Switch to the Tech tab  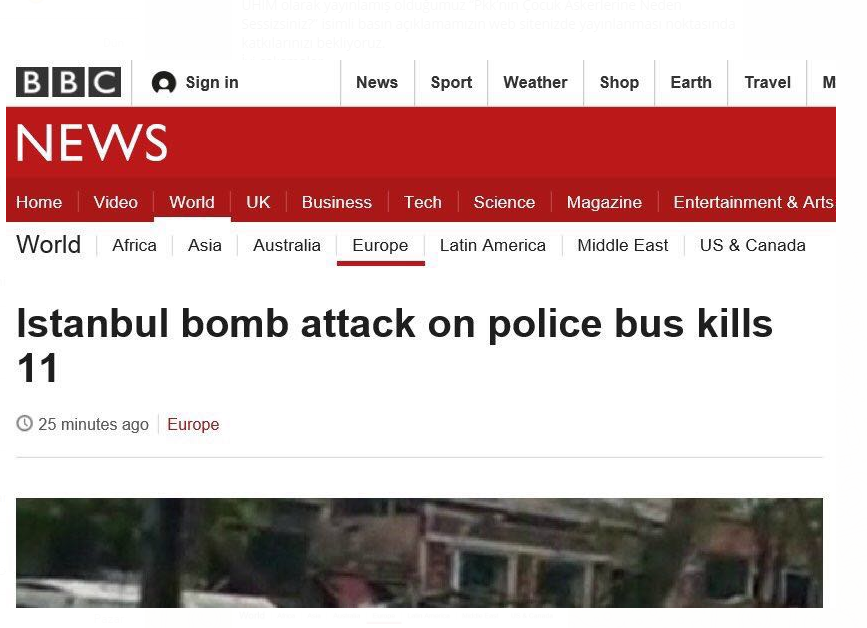pyautogui.click(x=423, y=202)
